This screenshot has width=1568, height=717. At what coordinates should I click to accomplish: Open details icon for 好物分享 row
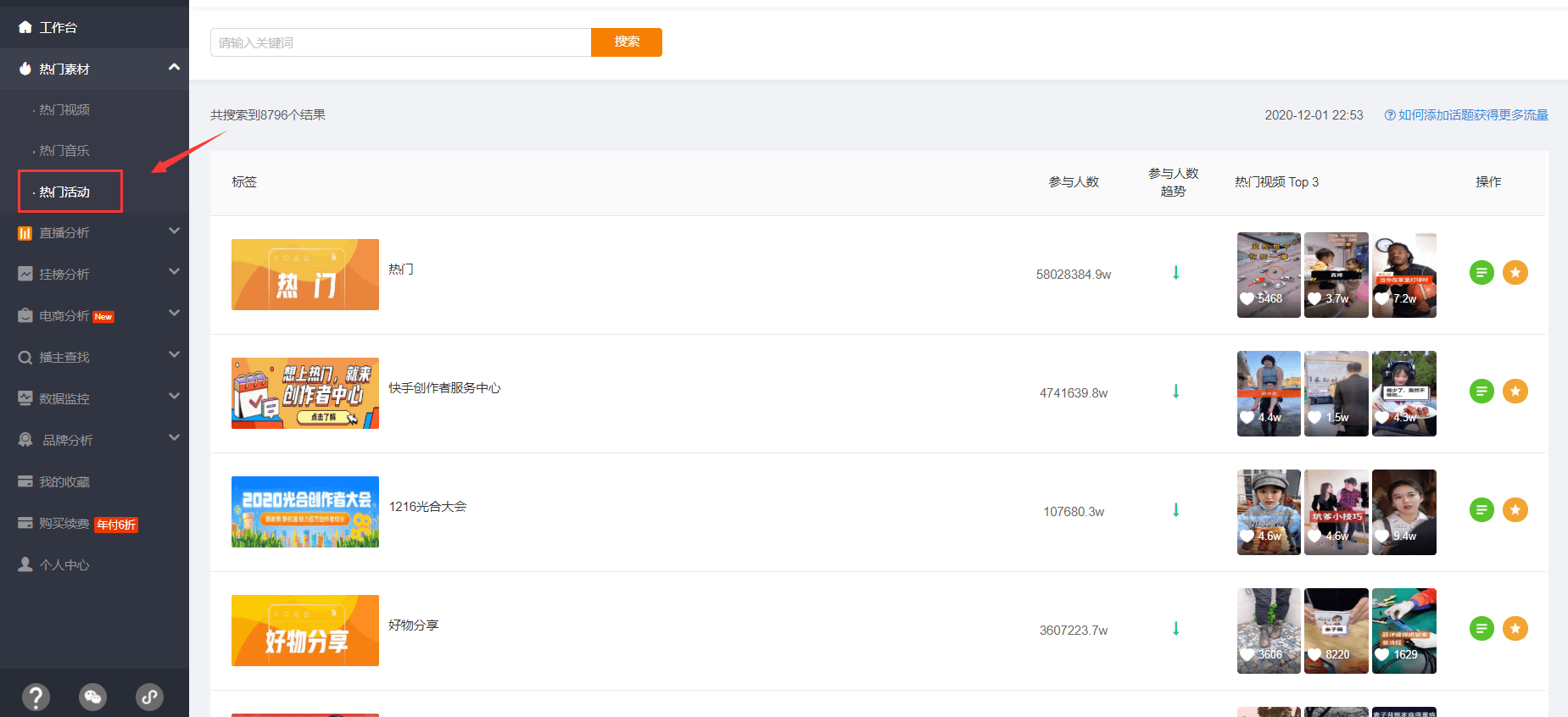pyautogui.click(x=1481, y=629)
